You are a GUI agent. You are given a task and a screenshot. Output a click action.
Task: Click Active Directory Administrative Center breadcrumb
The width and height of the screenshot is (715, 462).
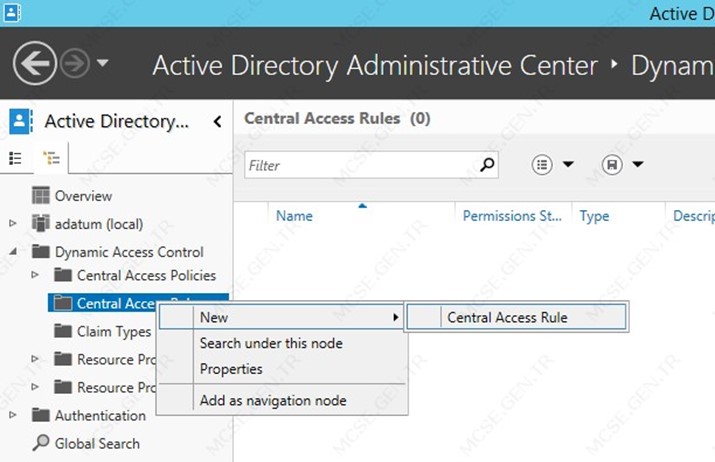pyautogui.click(x=375, y=66)
